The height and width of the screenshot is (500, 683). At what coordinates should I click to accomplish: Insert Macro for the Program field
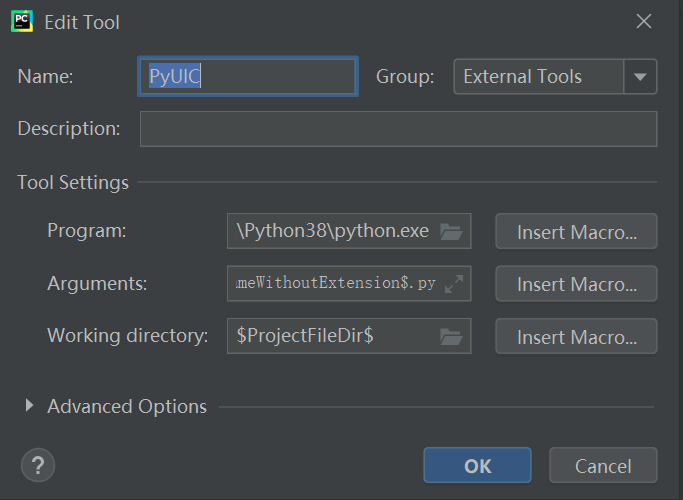(576, 231)
